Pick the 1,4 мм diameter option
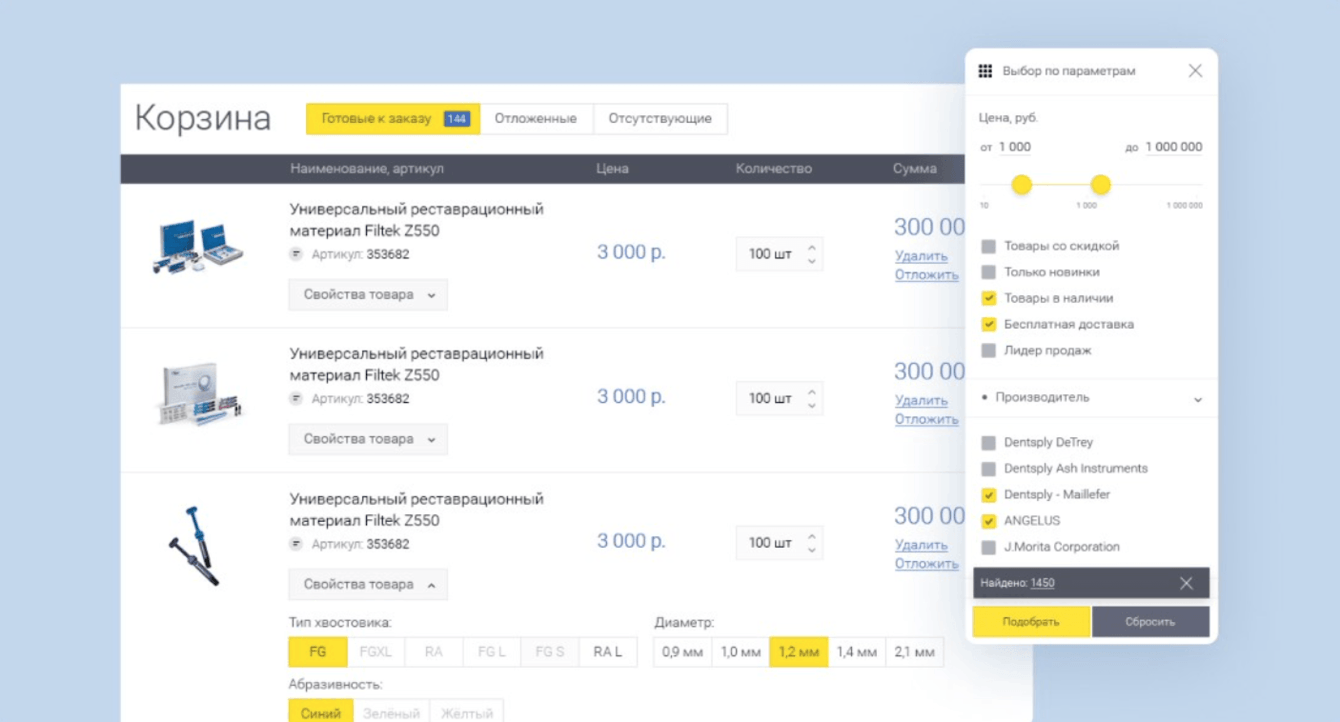This screenshot has width=1340, height=722. (857, 652)
